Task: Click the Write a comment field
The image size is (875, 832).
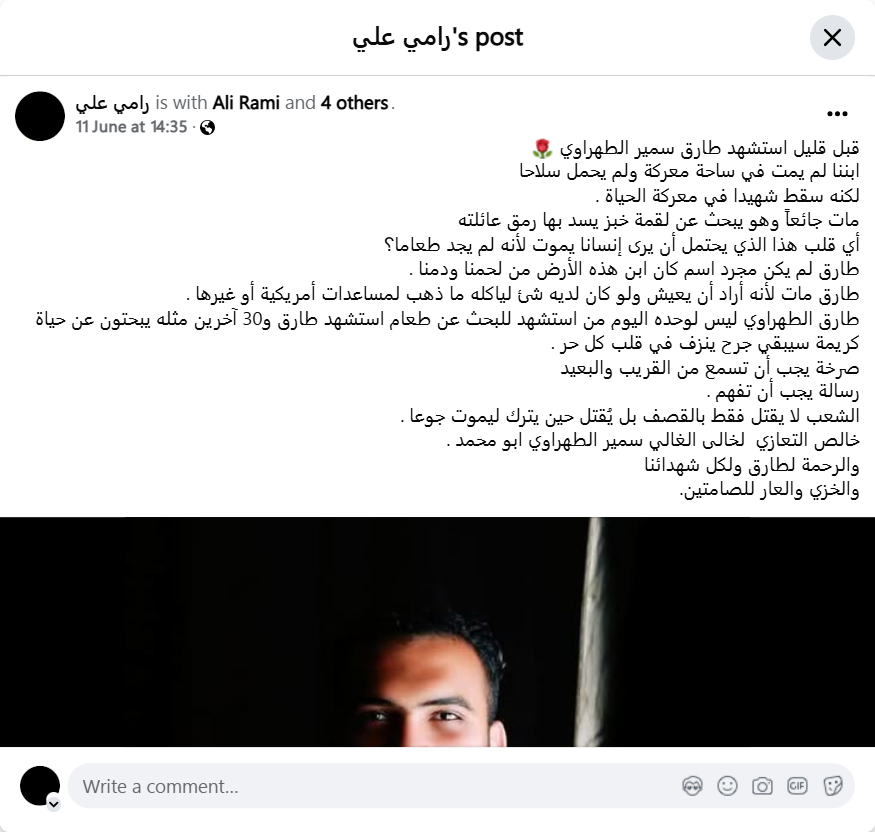Action: click(x=461, y=786)
